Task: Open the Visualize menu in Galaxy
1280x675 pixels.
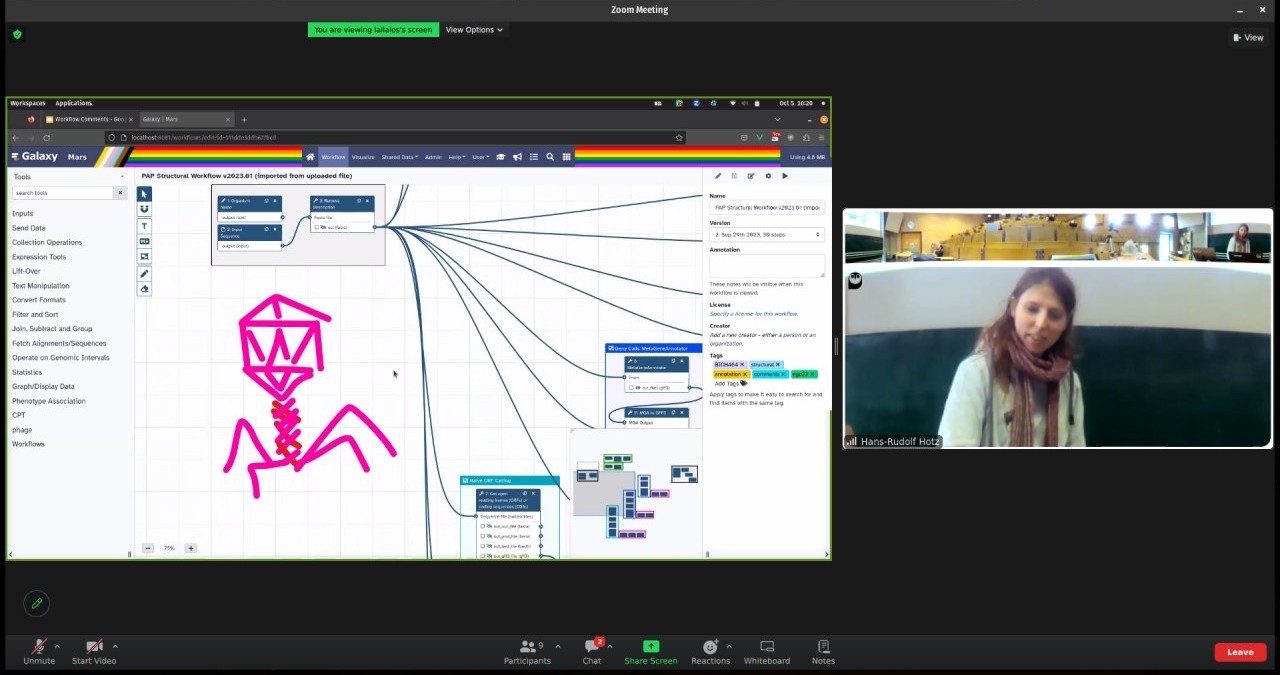Action: point(363,157)
